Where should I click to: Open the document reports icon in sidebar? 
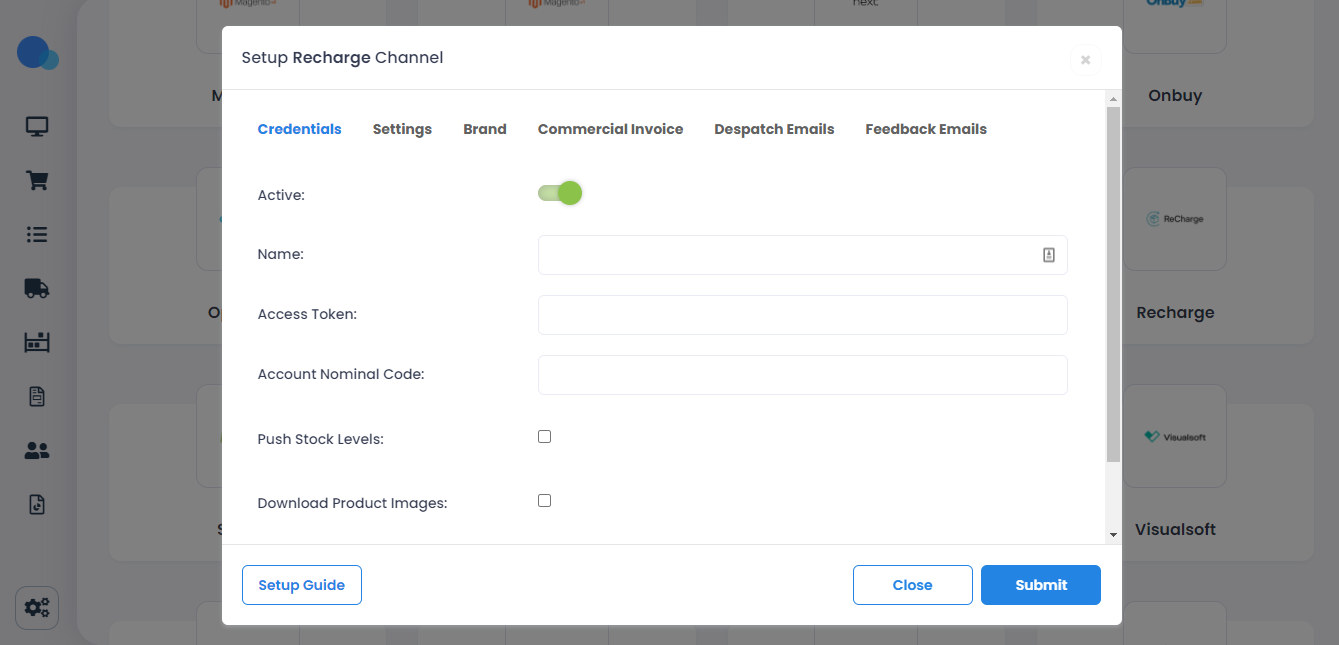[37, 396]
